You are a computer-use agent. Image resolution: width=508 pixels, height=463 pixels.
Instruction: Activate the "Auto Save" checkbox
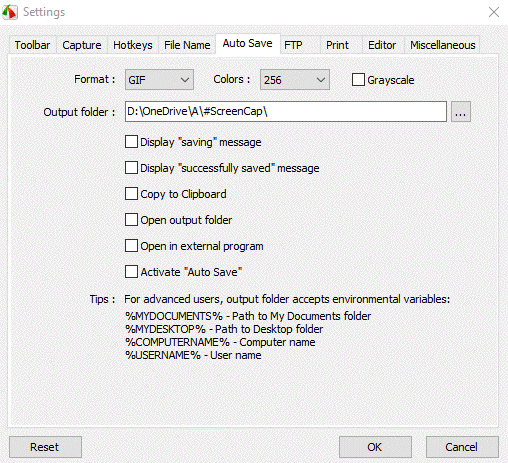[131, 272]
